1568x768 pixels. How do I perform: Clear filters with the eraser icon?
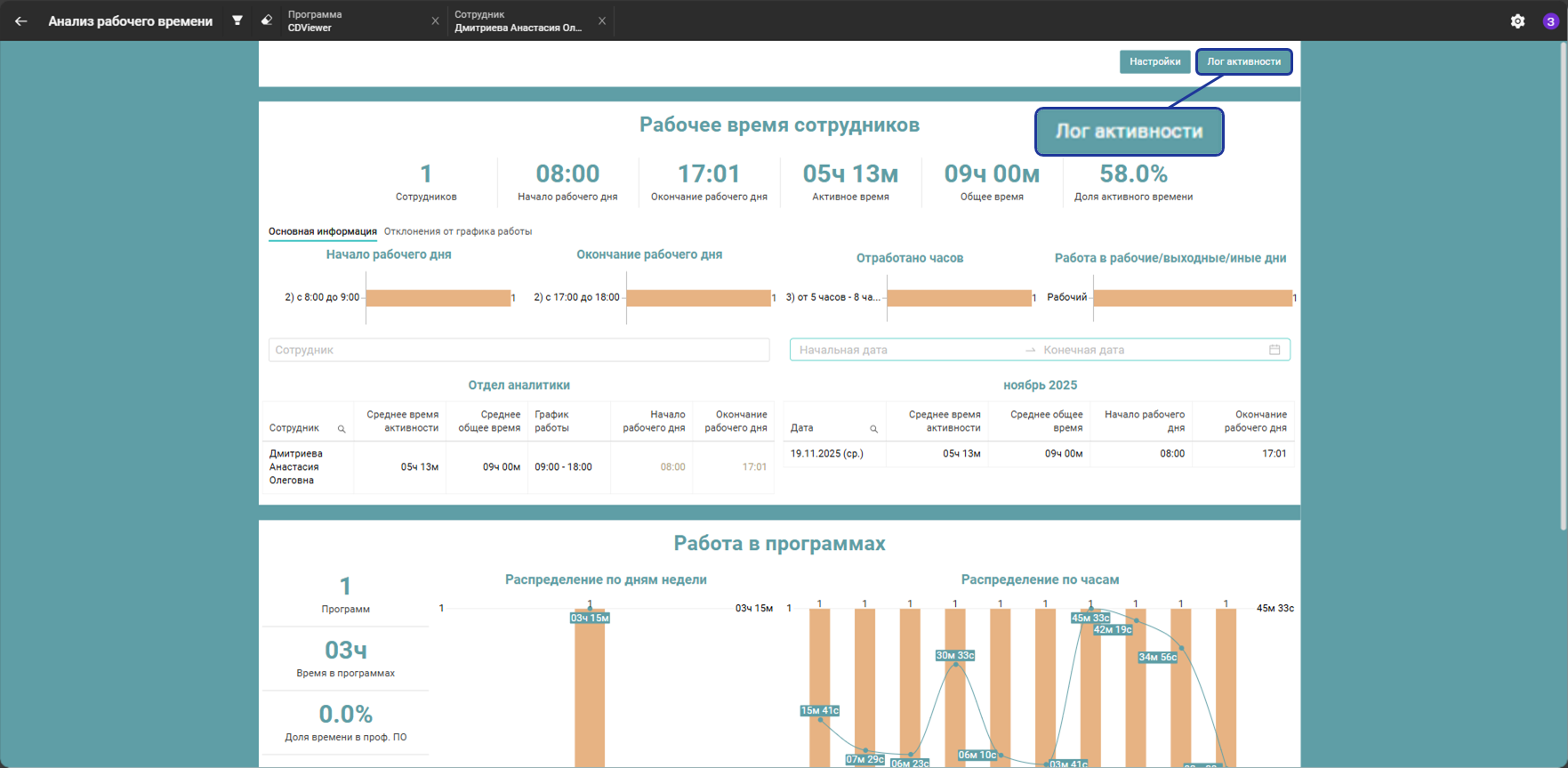pyautogui.click(x=266, y=20)
